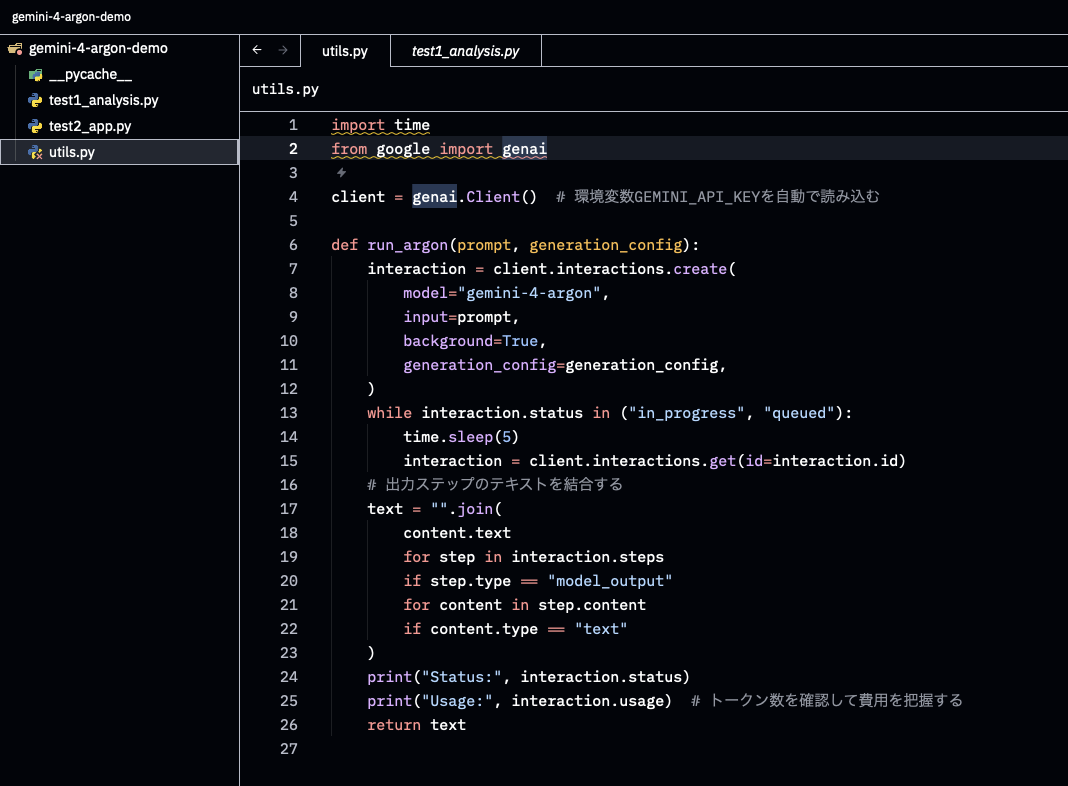Click the "queued" string
Viewport: 1068px width, 786px height.
[800, 413]
